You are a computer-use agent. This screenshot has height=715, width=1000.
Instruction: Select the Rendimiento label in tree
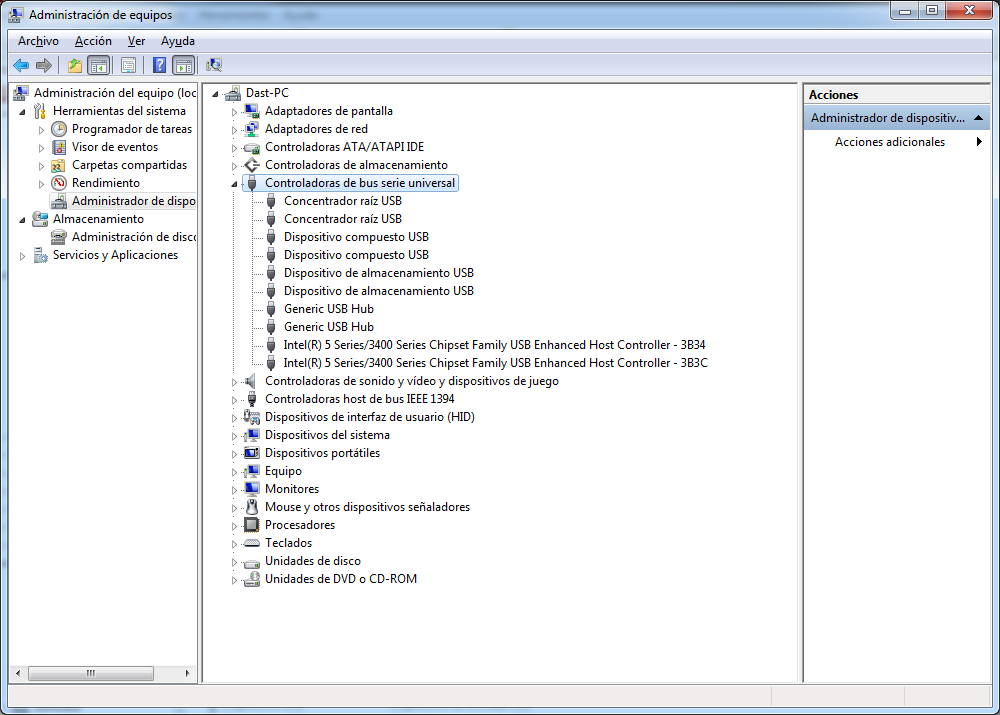tap(106, 183)
